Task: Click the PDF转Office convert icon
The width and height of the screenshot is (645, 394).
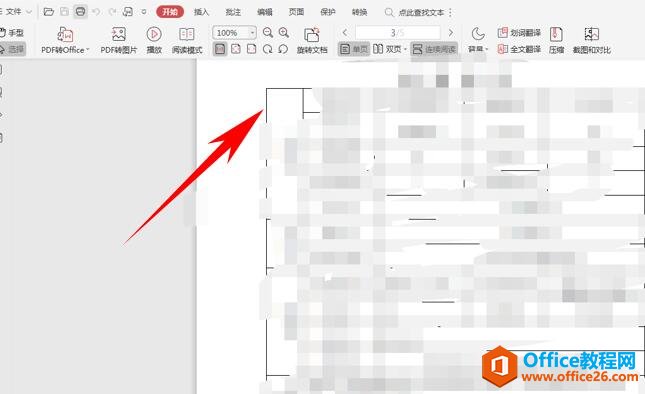Action: pos(65,35)
